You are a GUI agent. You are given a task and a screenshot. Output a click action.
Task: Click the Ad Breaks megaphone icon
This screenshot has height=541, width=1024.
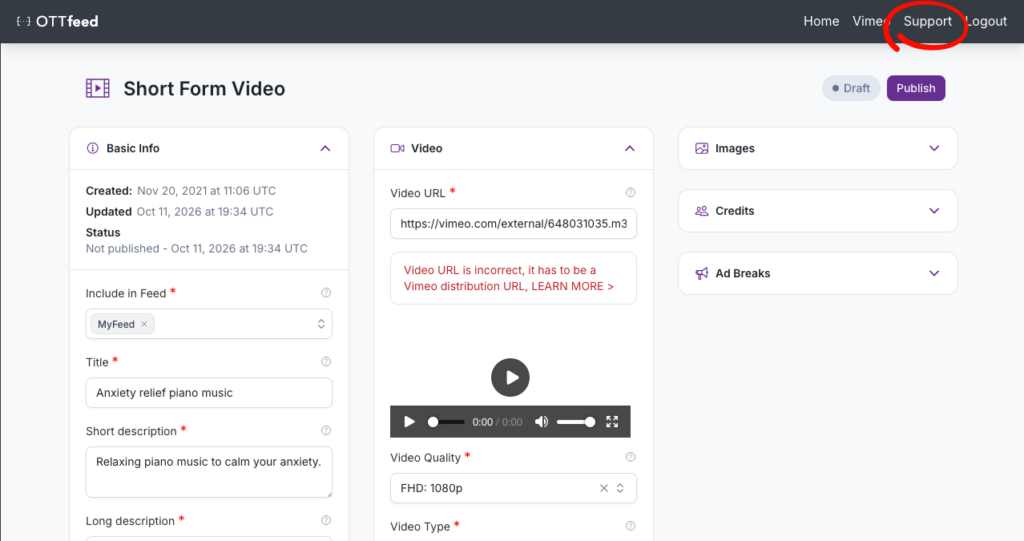(701, 273)
